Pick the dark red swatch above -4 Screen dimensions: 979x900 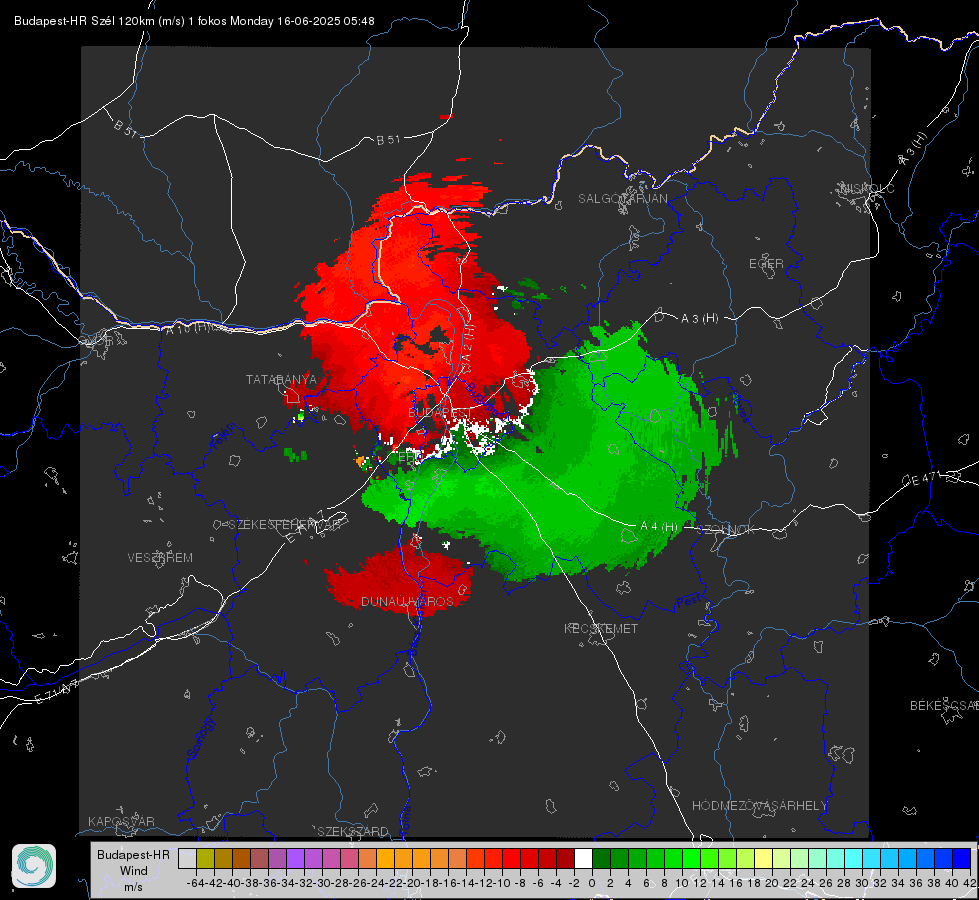tap(566, 858)
